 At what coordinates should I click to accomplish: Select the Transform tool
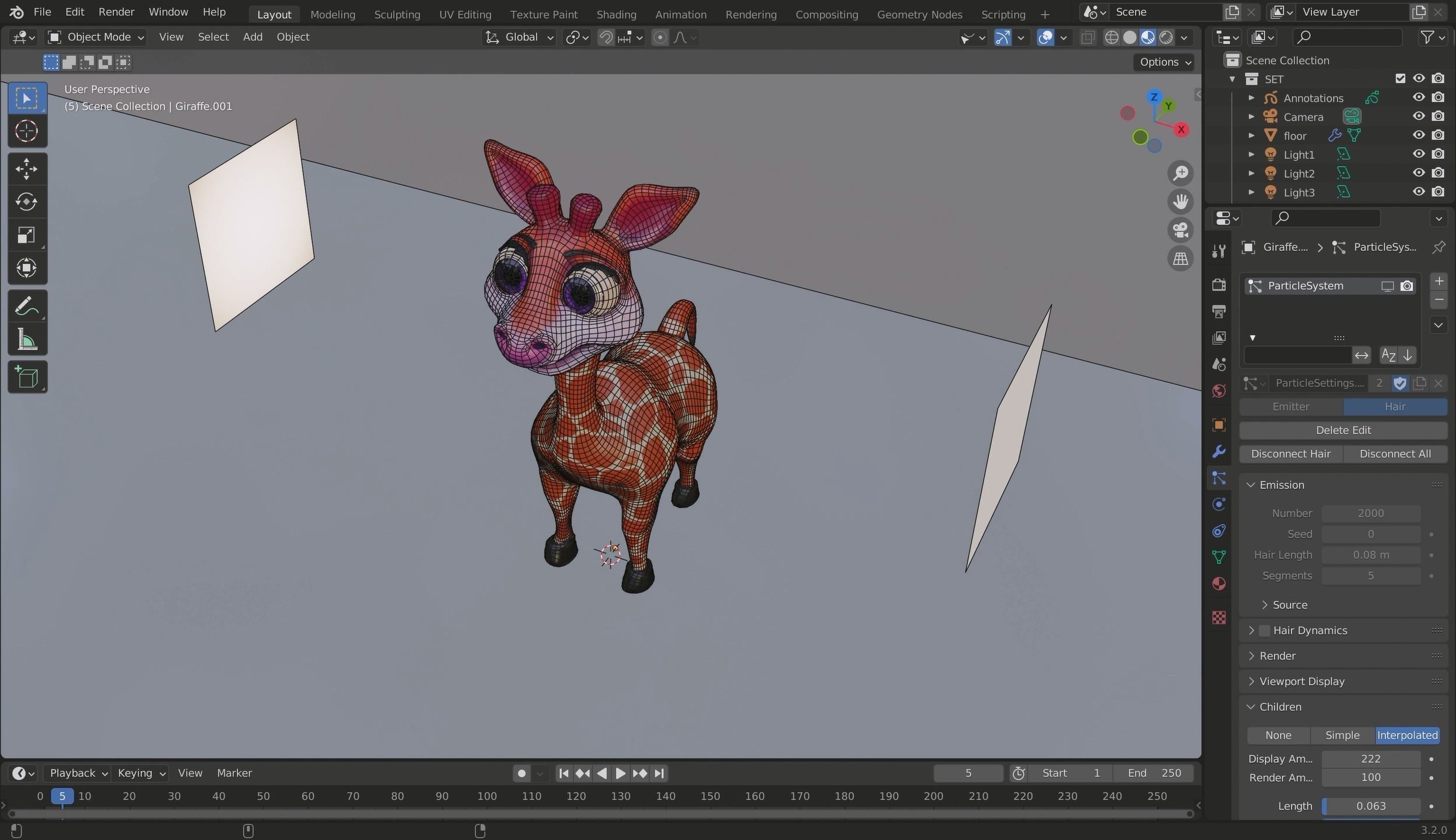click(27, 268)
